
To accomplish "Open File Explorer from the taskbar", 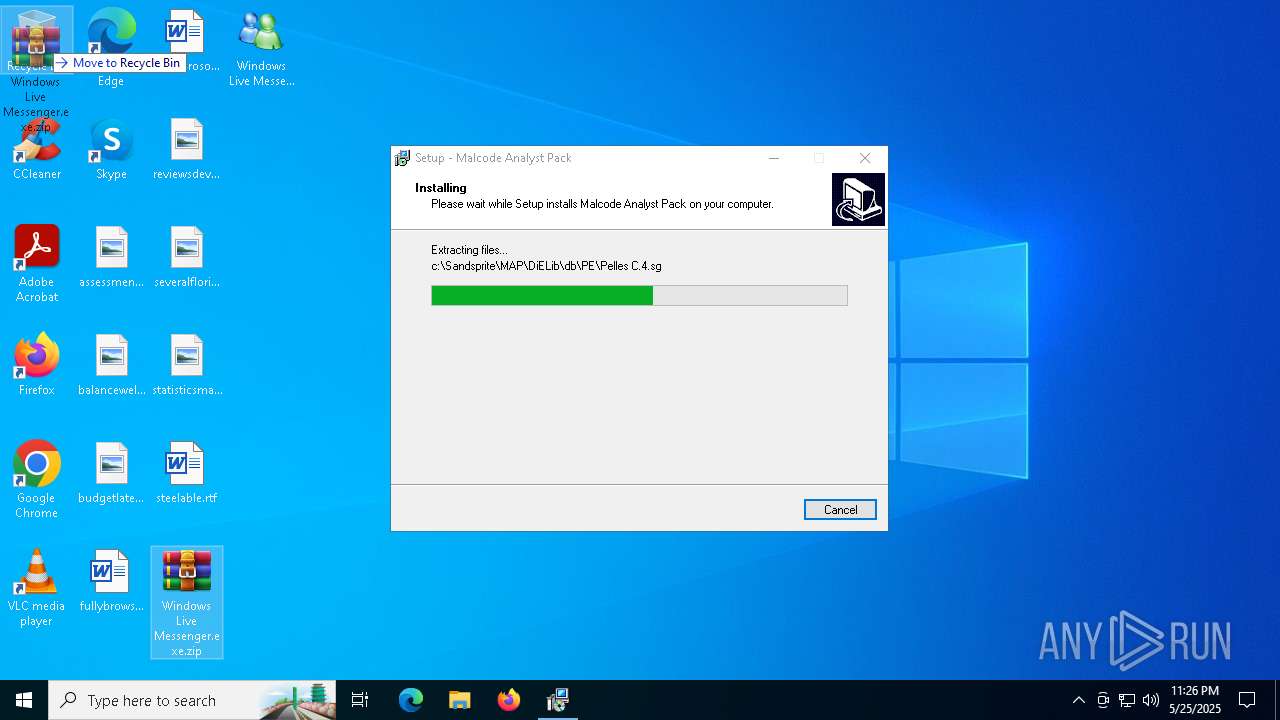I will [459, 700].
